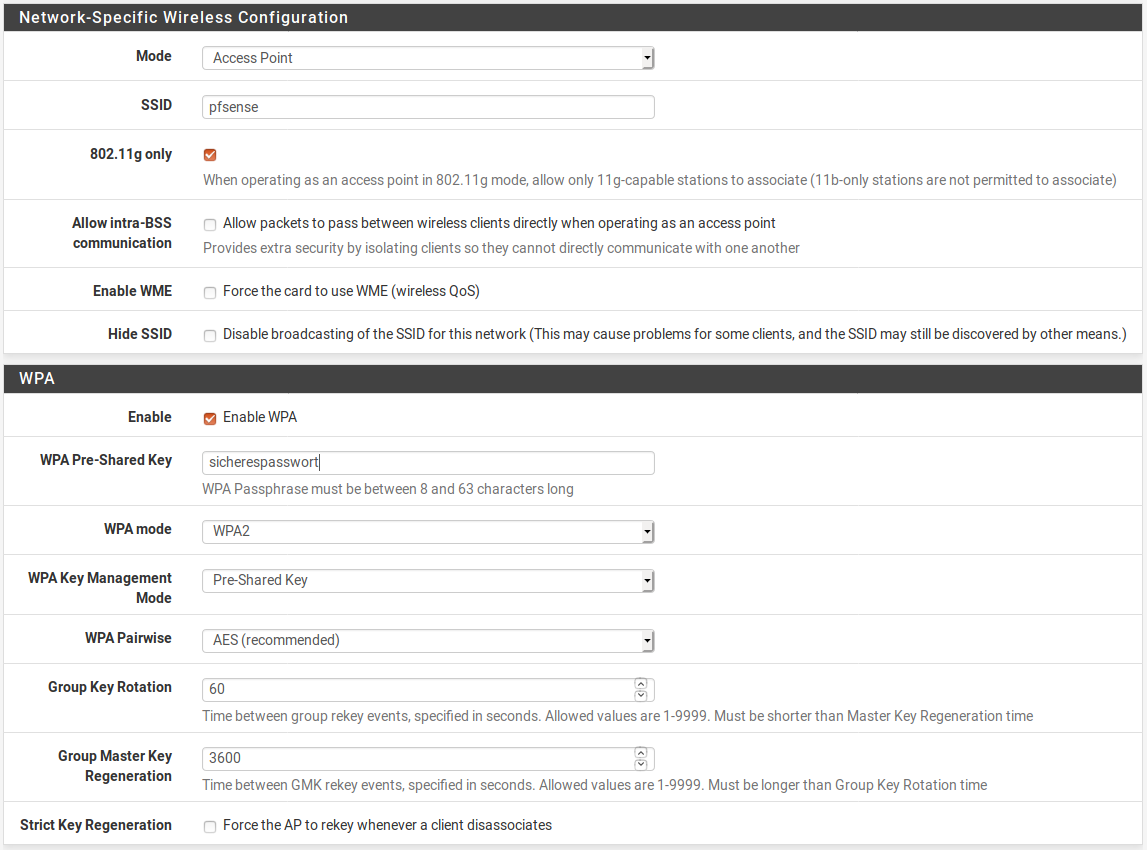Viewport: 1147px width, 850px height.
Task: Enable the WME wireless QoS checkbox
Action: (x=210, y=292)
